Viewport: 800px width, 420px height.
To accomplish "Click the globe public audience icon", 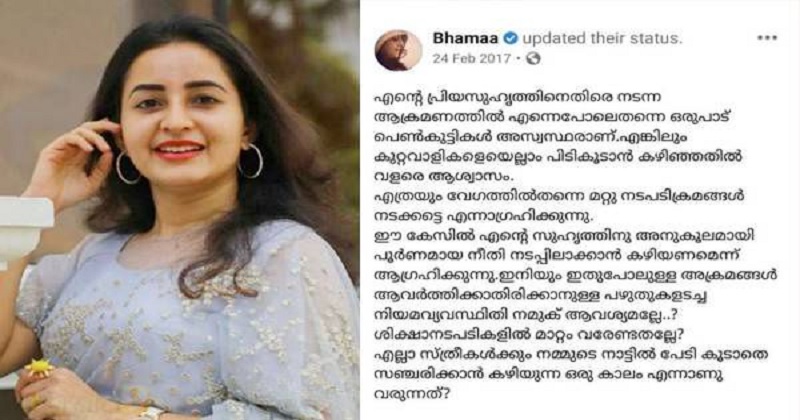I will point(533,59).
